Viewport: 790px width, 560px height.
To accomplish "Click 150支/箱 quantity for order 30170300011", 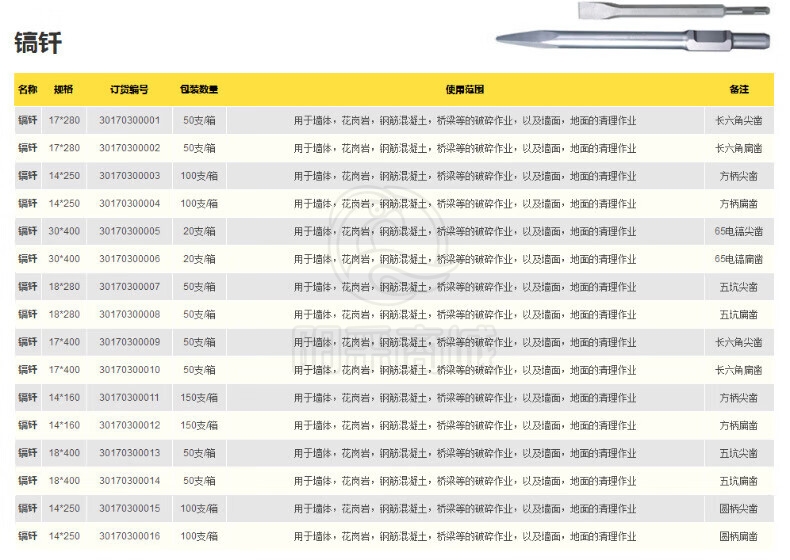I will pos(199,398).
